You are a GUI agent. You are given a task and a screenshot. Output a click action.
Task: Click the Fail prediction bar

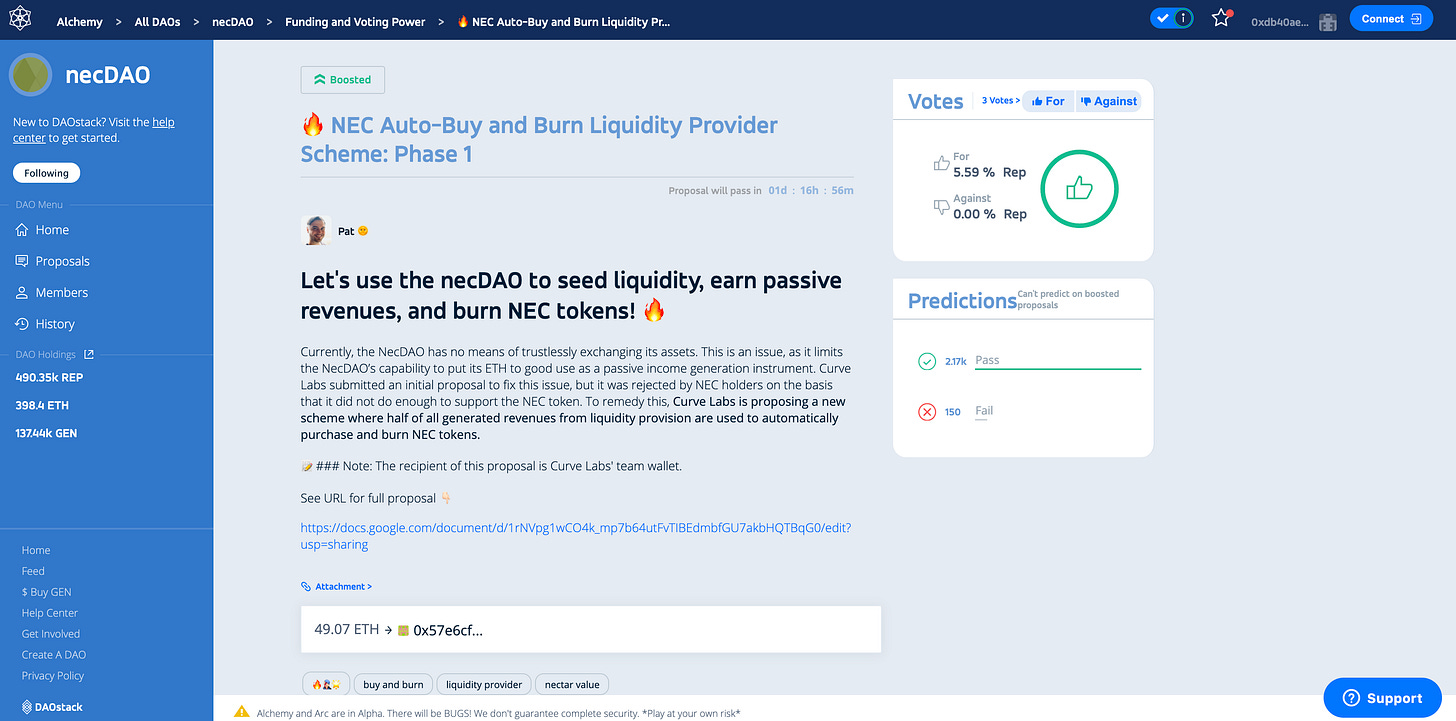click(984, 411)
